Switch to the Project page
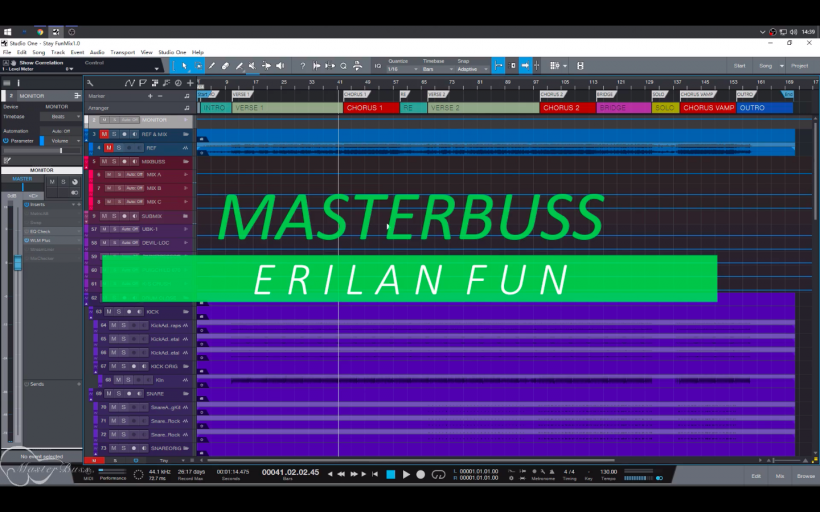Viewport: 820px width, 512px height. pos(800,66)
